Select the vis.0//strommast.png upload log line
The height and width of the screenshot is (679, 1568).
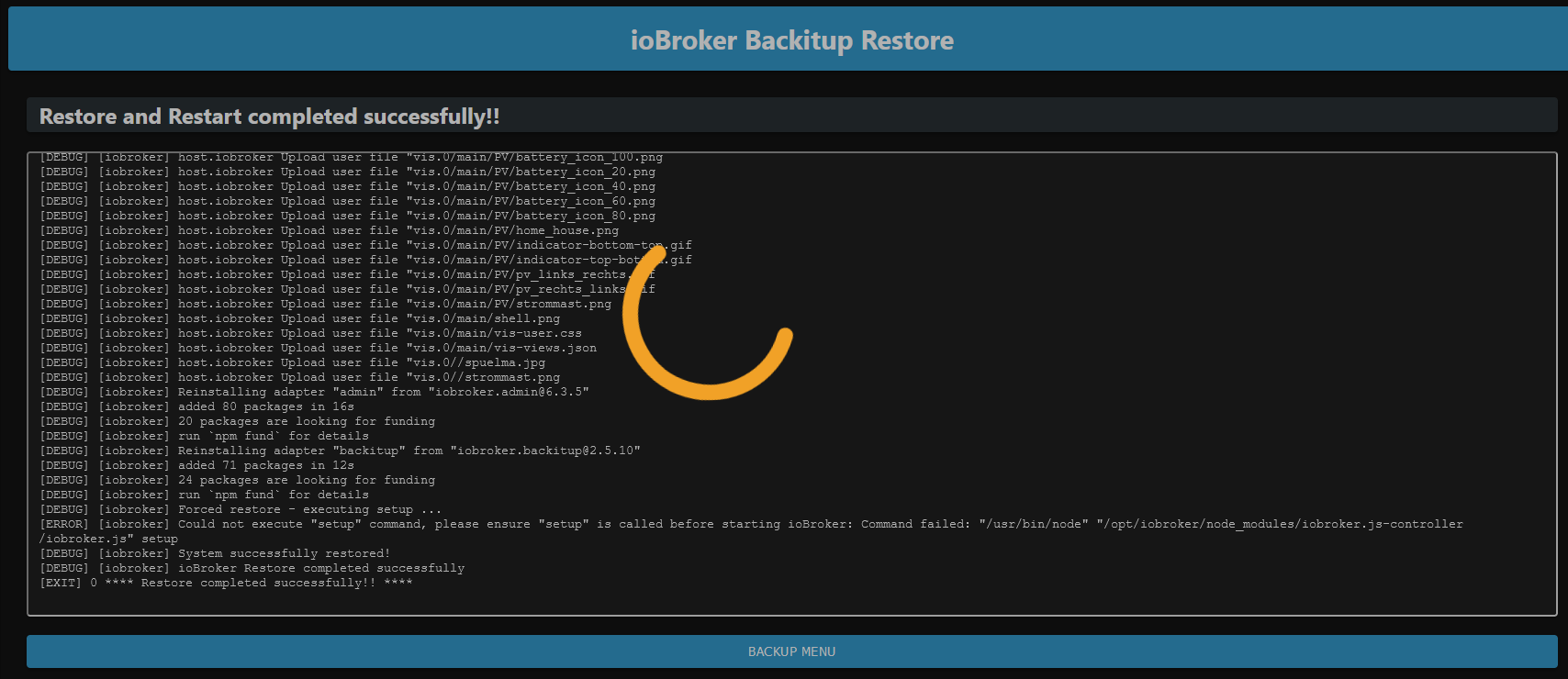(299, 377)
